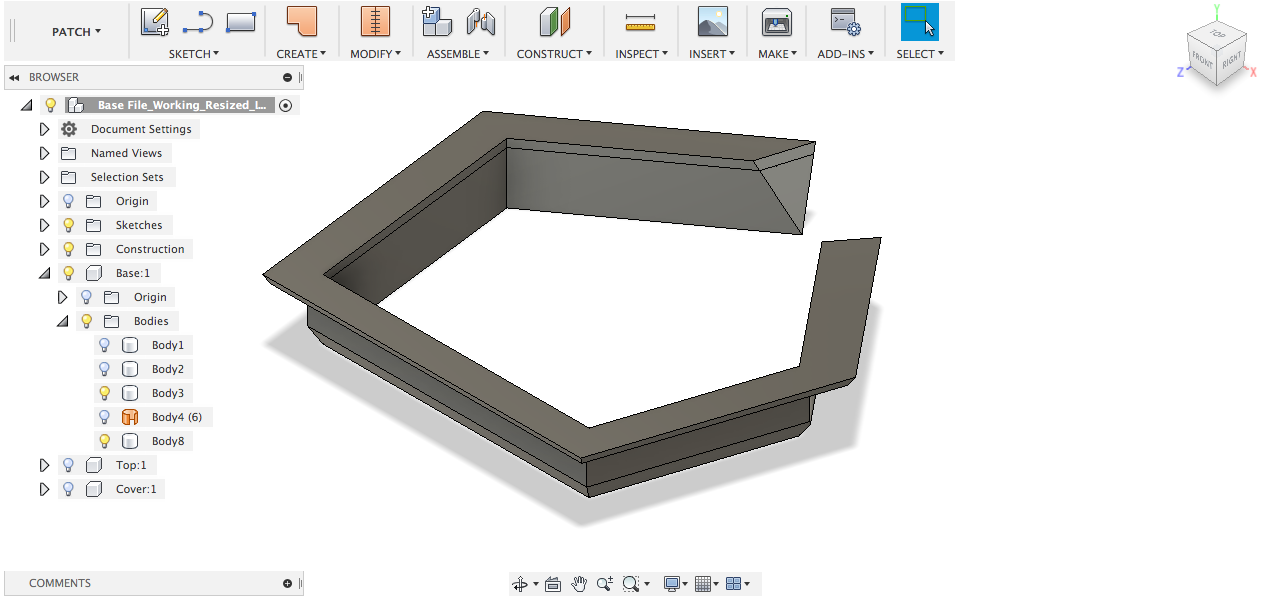Open the CONSTRUCT menu
The image size is (1270, 600).
click(x=554, y=54)
